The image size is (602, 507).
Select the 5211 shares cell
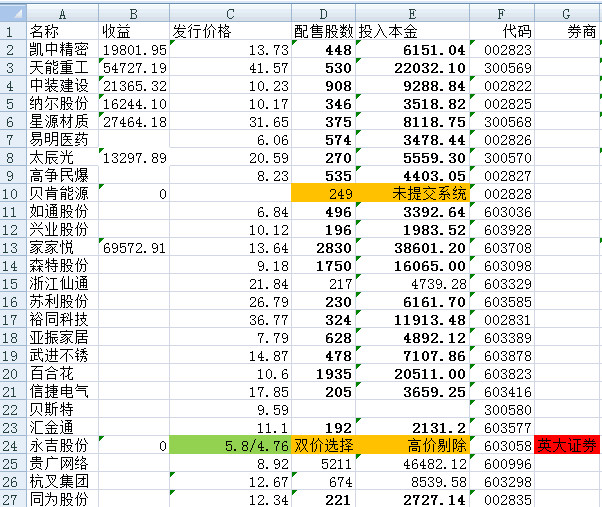coord(324,463)
